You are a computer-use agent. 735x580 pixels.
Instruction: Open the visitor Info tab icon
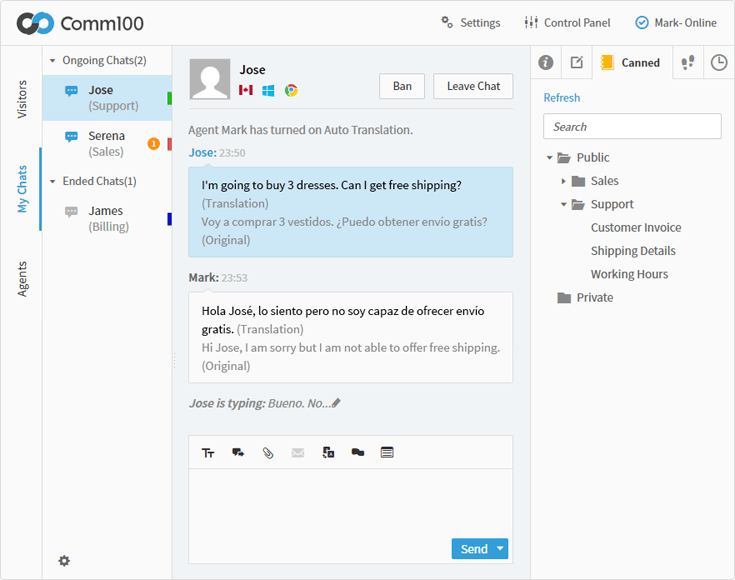pos(546,62)
